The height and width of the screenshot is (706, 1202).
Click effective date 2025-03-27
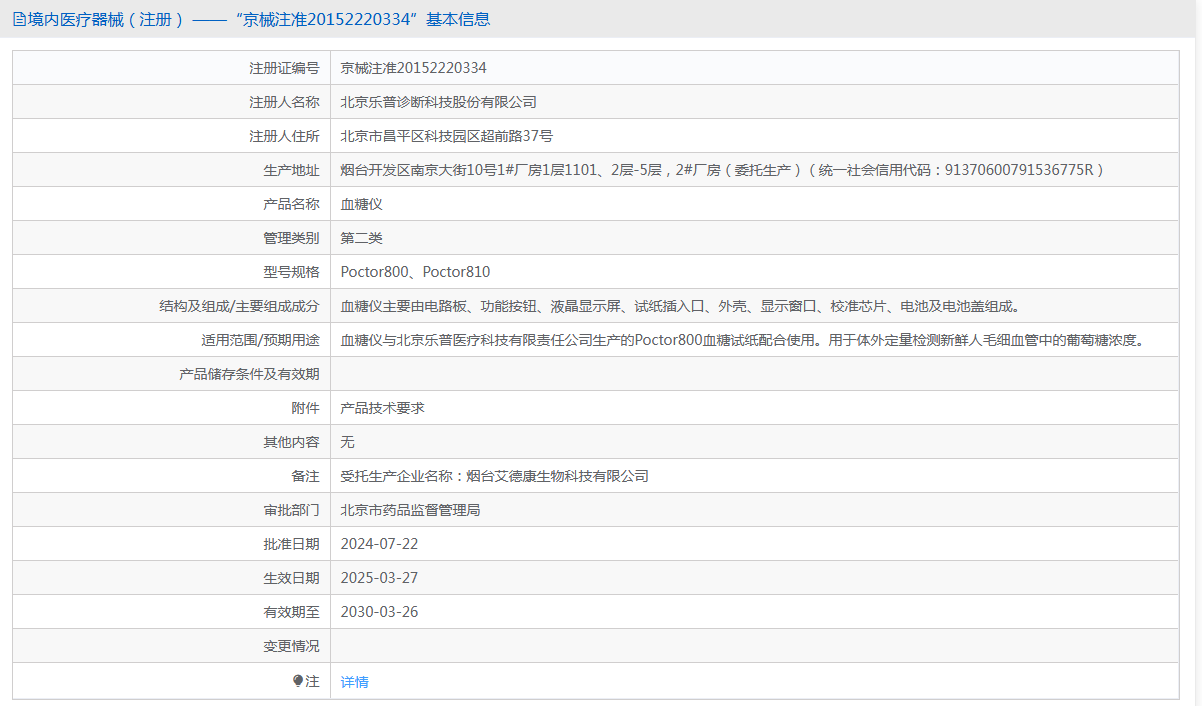379,578
